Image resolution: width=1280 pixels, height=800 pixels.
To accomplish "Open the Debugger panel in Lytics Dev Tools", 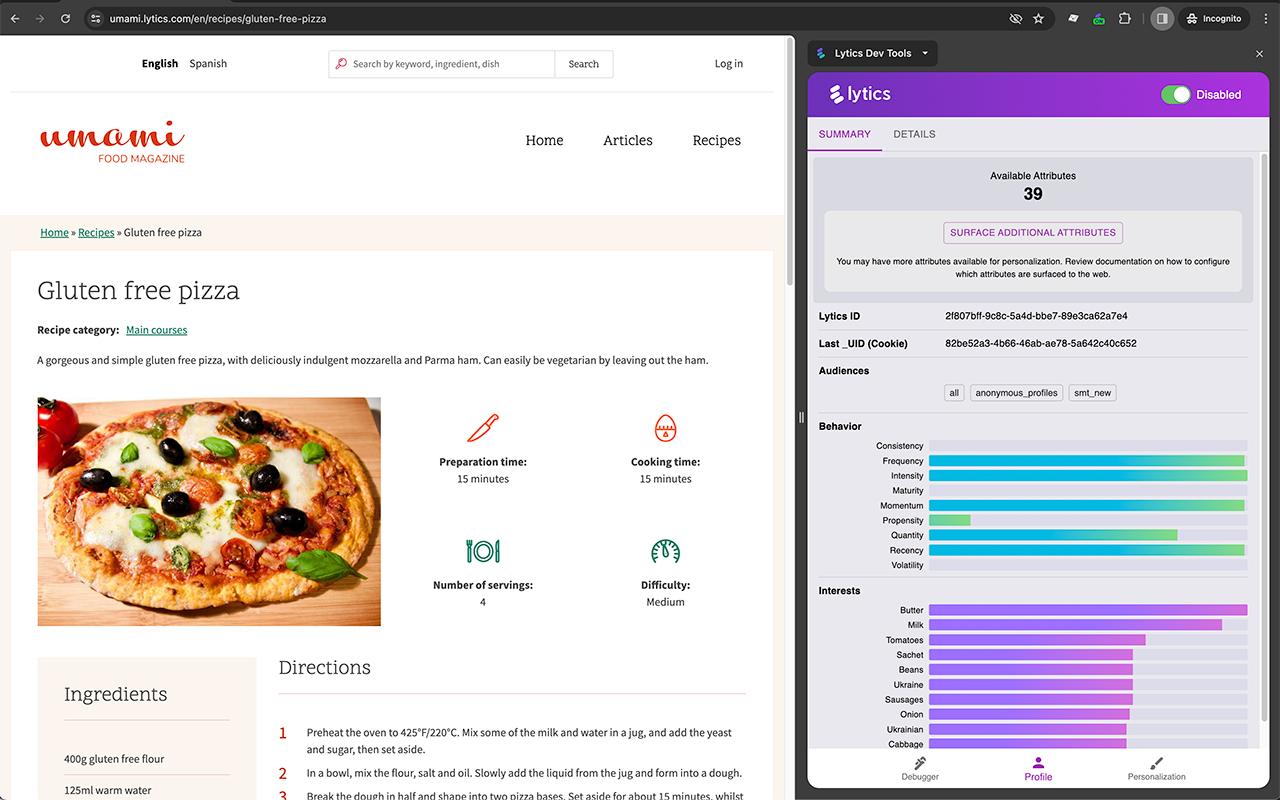I will tap(919, 769).
